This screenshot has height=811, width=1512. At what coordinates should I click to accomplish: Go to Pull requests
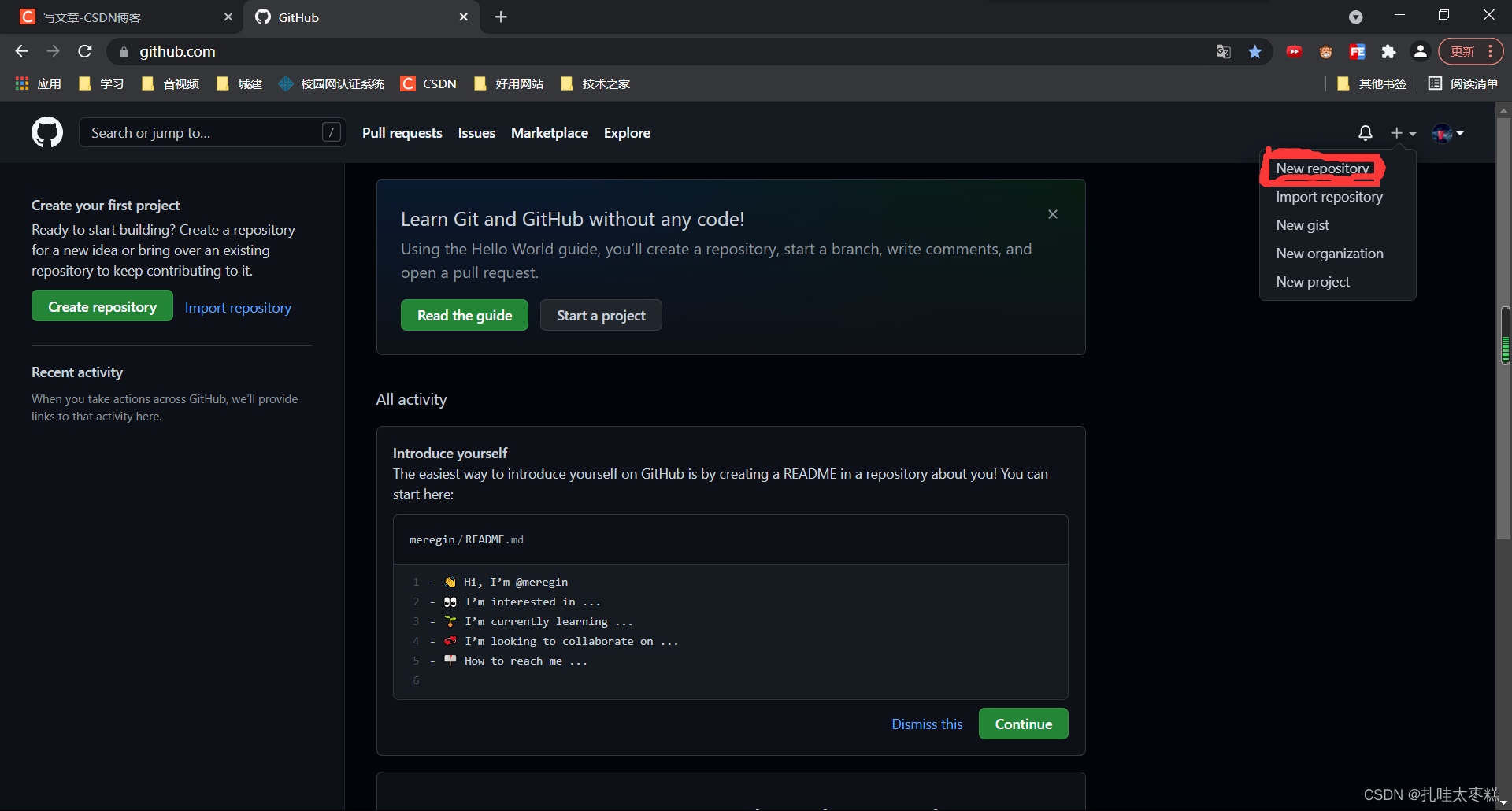tap(402, 133)
